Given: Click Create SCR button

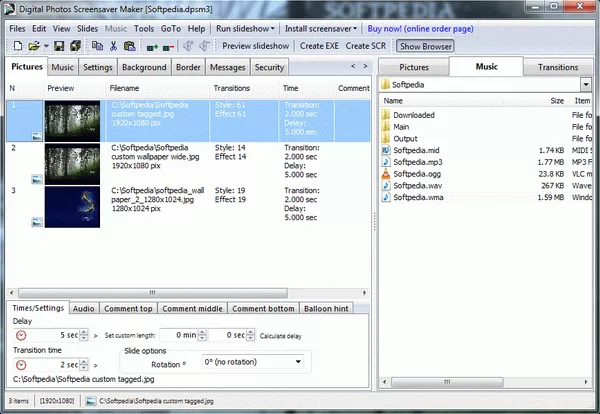Looking at the screenshot, I should [366, 46].
